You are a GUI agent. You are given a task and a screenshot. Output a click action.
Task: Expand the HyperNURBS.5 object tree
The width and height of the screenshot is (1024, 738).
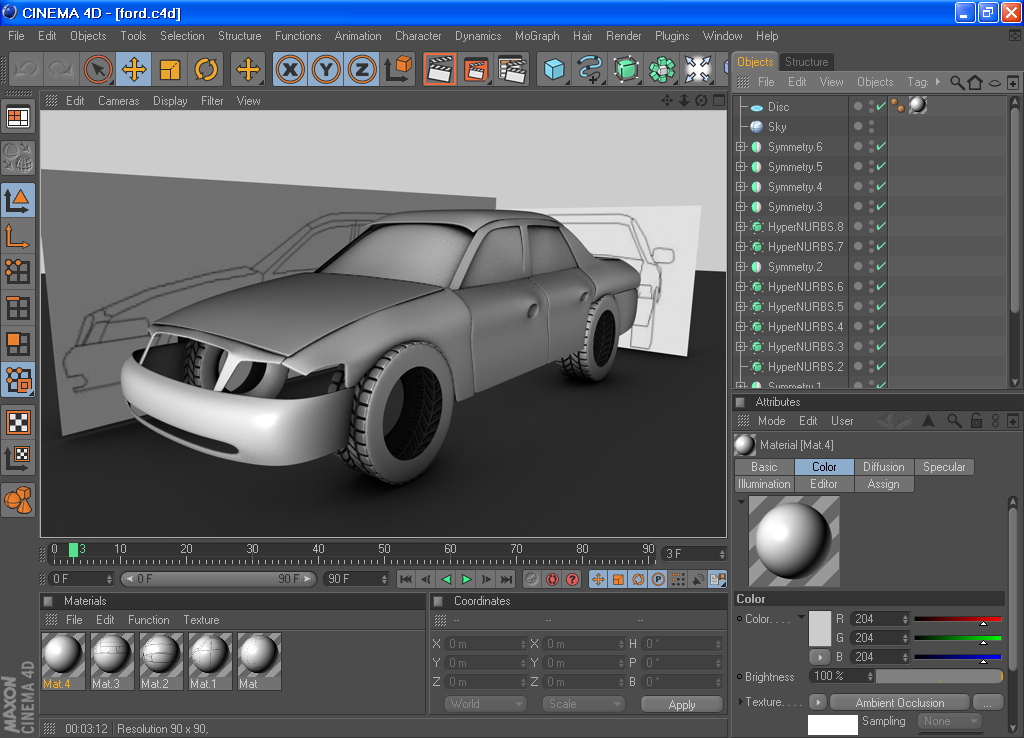[x=741, y=306]
